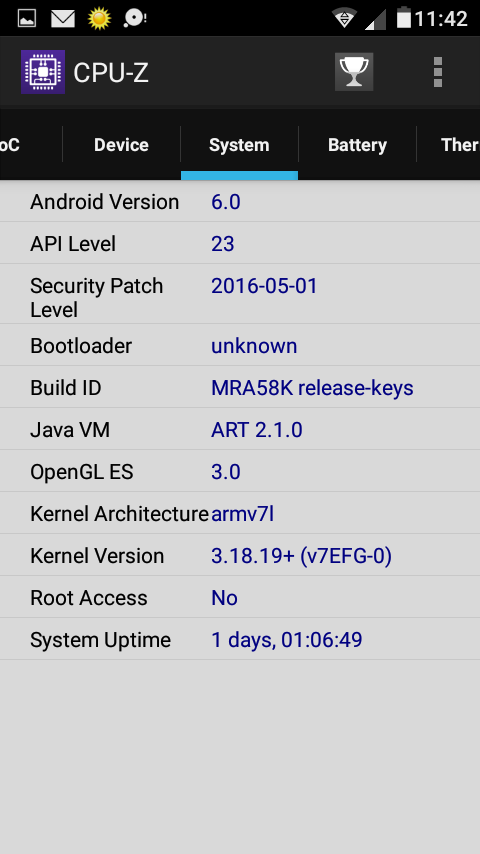This screenshot has height=854, width=480.
Task: Tap the sun weather notification icon
Action: click(99, 19)
